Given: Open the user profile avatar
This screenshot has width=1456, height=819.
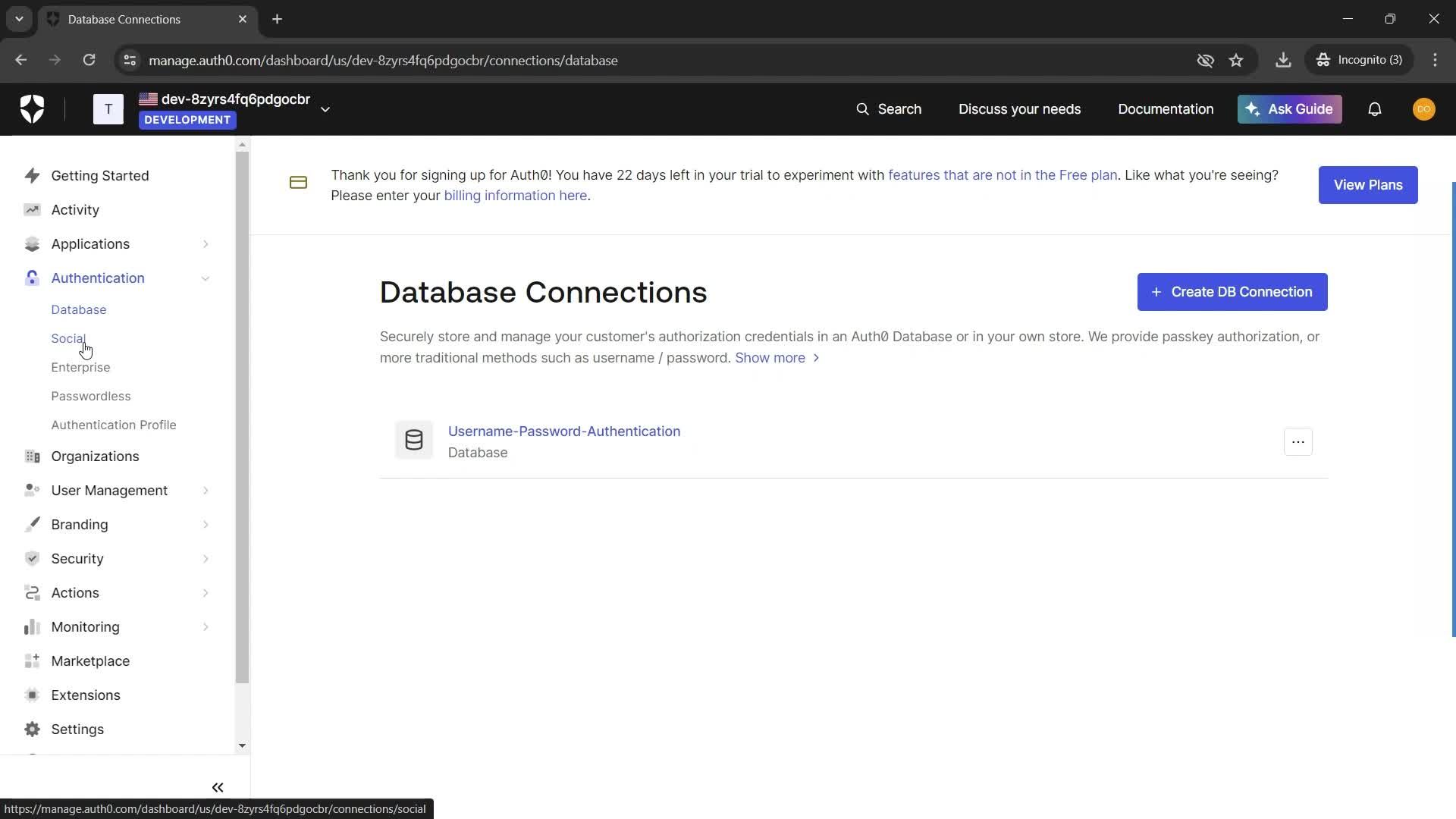Looking at the screenshot, I should click(1423, 109).
